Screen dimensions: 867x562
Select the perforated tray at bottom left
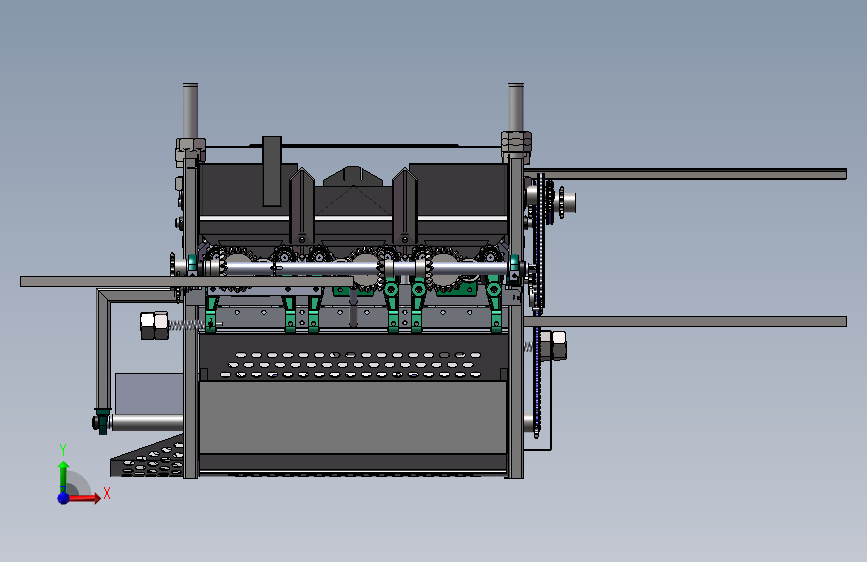pos(148,457)
